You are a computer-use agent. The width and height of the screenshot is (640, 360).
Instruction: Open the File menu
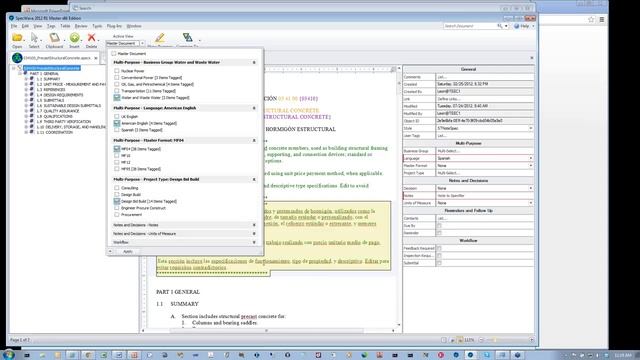pyautogui.click(x=14, y=26)
